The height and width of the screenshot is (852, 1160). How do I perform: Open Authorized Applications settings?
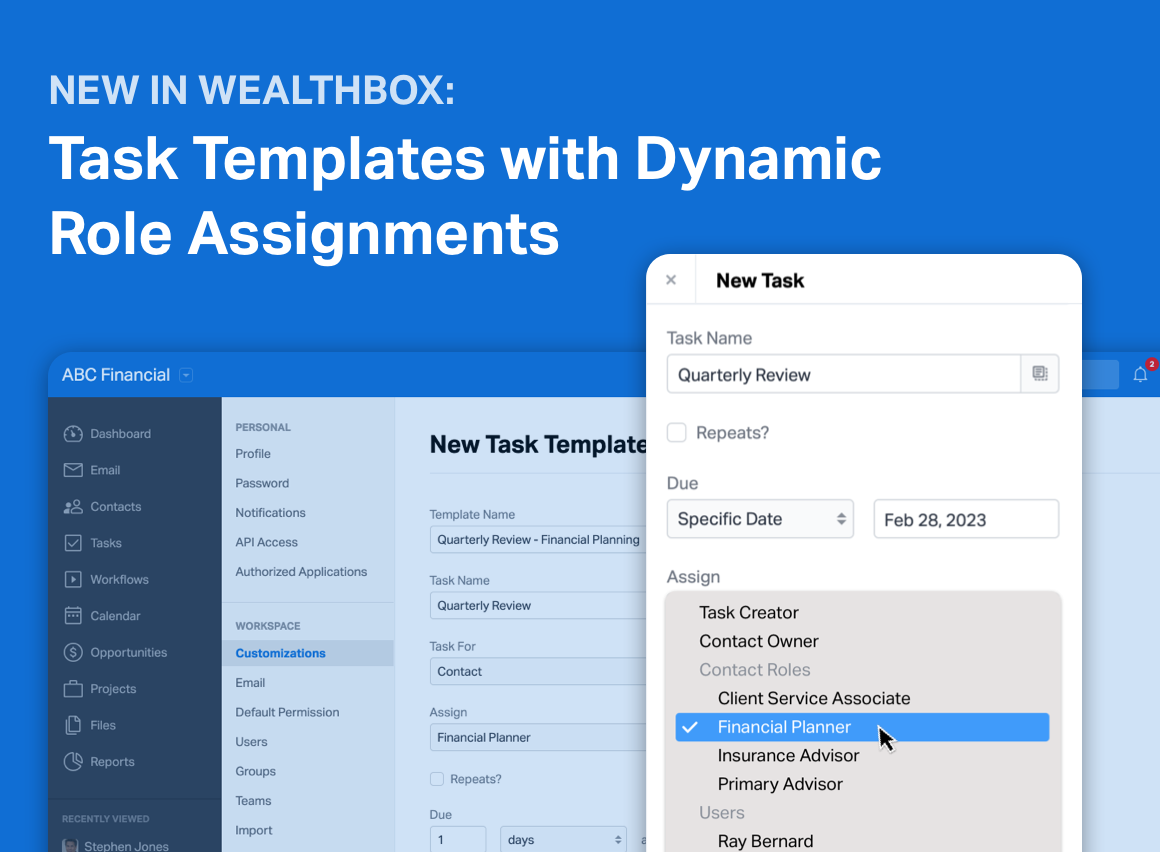(301, 572)
